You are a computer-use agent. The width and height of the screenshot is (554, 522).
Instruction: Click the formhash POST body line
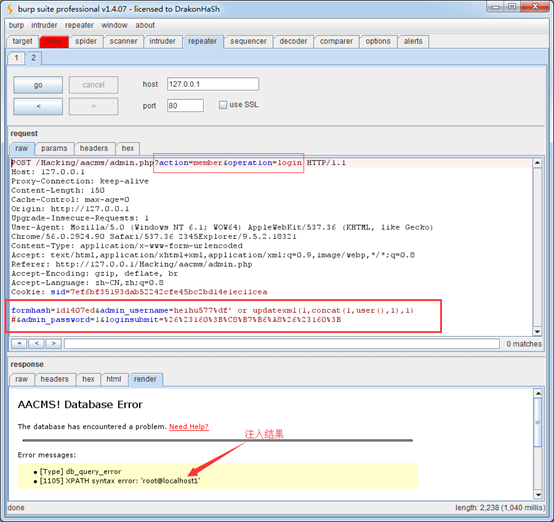pos(212,311)
